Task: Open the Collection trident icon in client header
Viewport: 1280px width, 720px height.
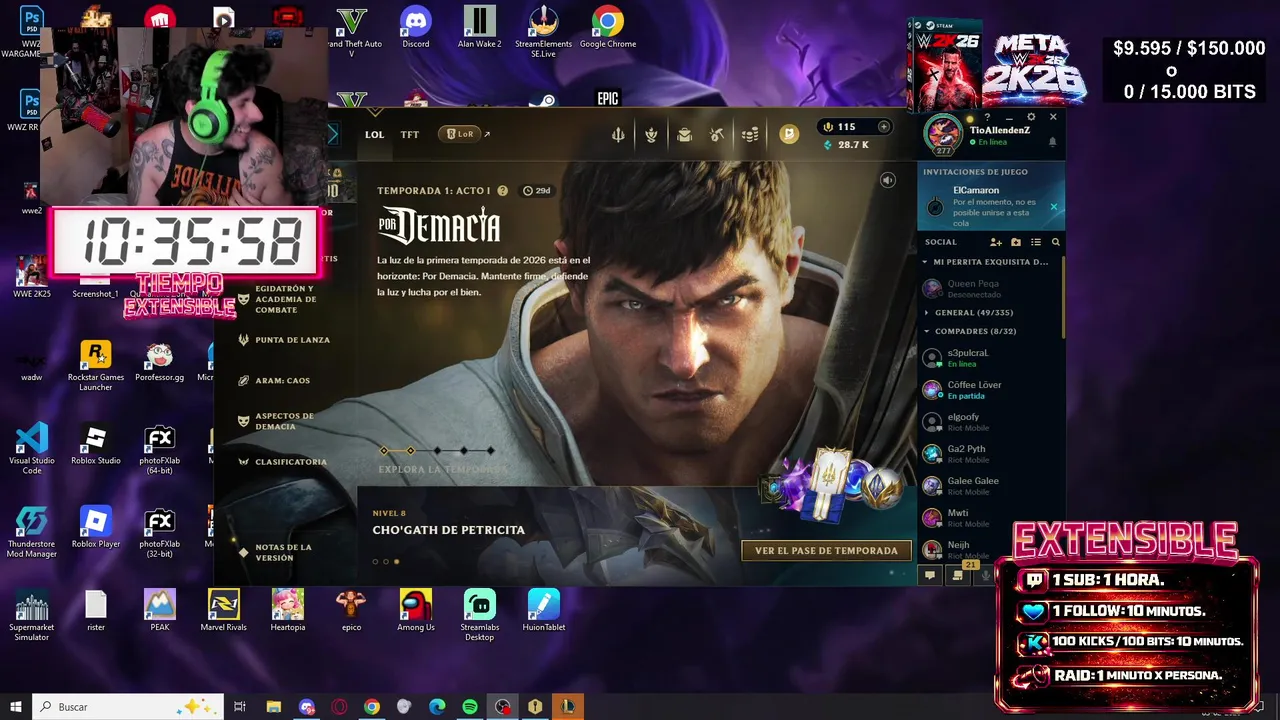Action: 618,135
